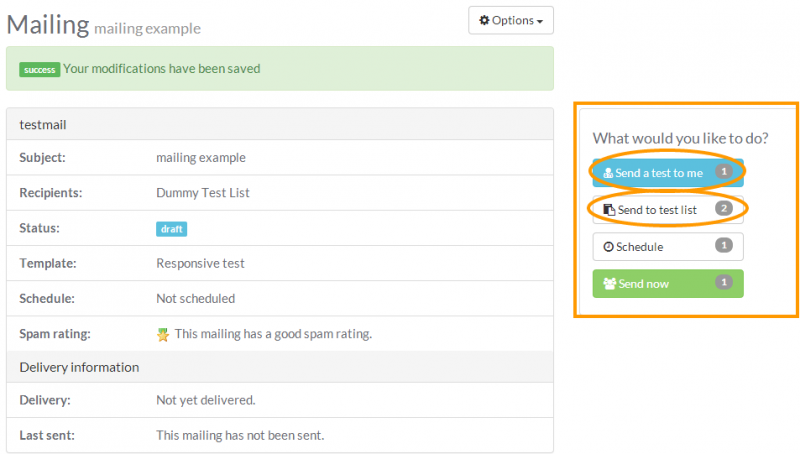Click the count badge on Send now button
800x454 pixels.
coord(725,283)
